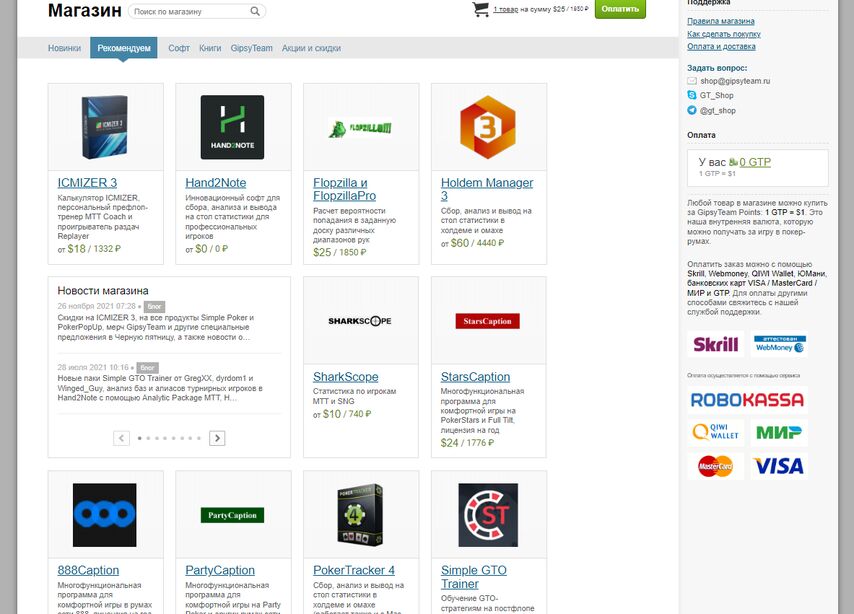Open the shopping cart icon
The width and height of the screenshot is (854, 614).
point(480,9)
